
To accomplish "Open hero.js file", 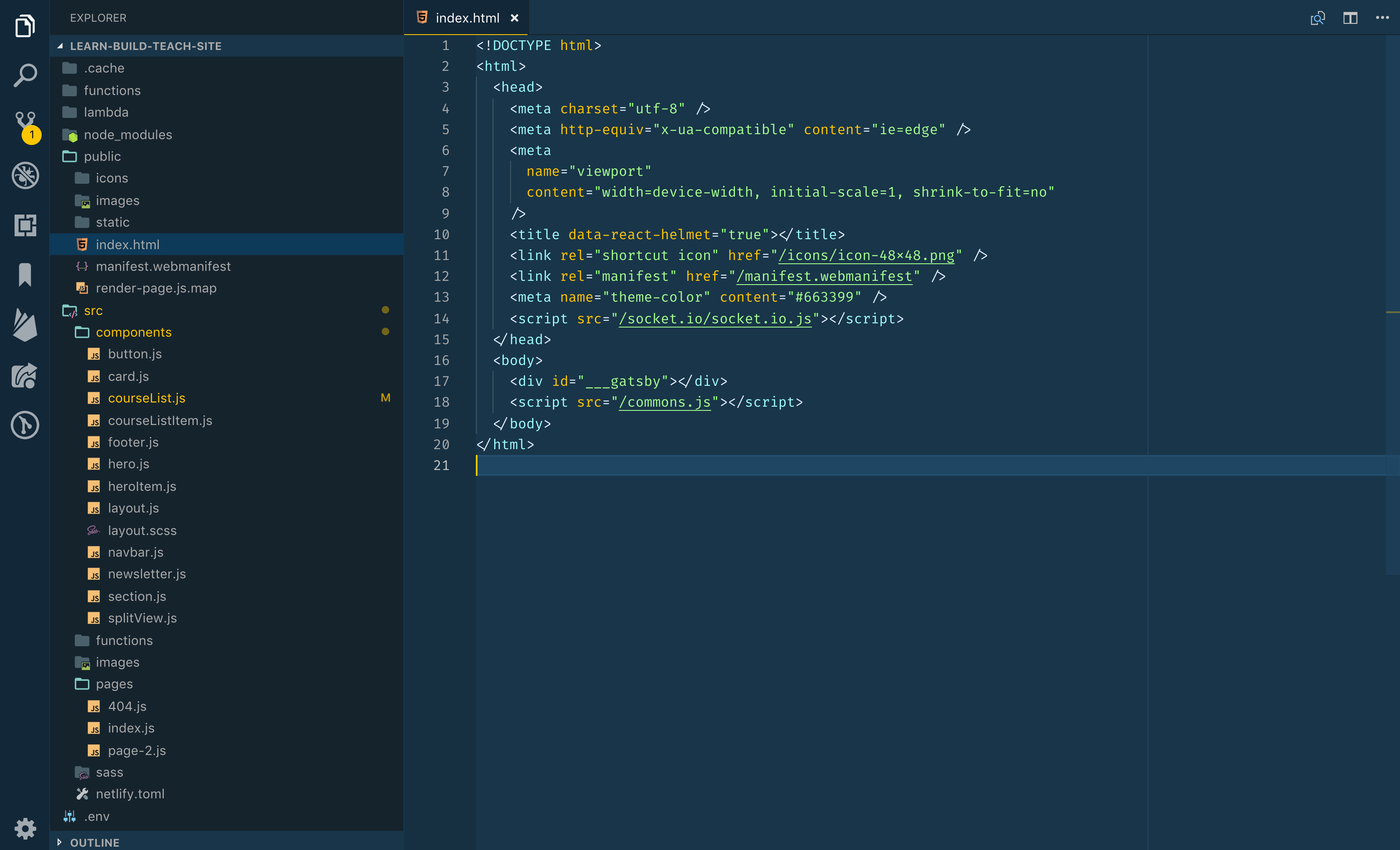I will click(x=227, y=464).
